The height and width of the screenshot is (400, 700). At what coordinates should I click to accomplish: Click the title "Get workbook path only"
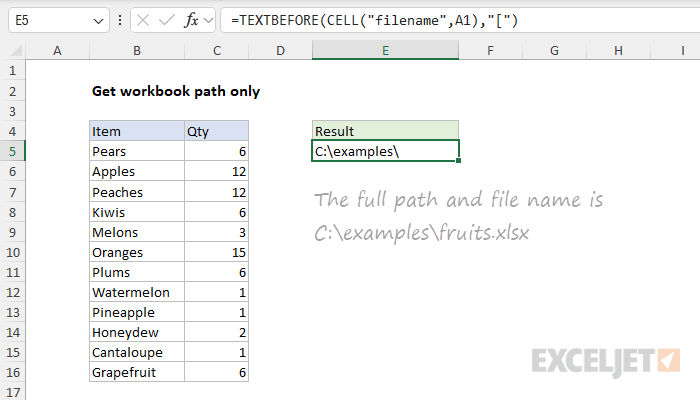[x=176, y=91]
